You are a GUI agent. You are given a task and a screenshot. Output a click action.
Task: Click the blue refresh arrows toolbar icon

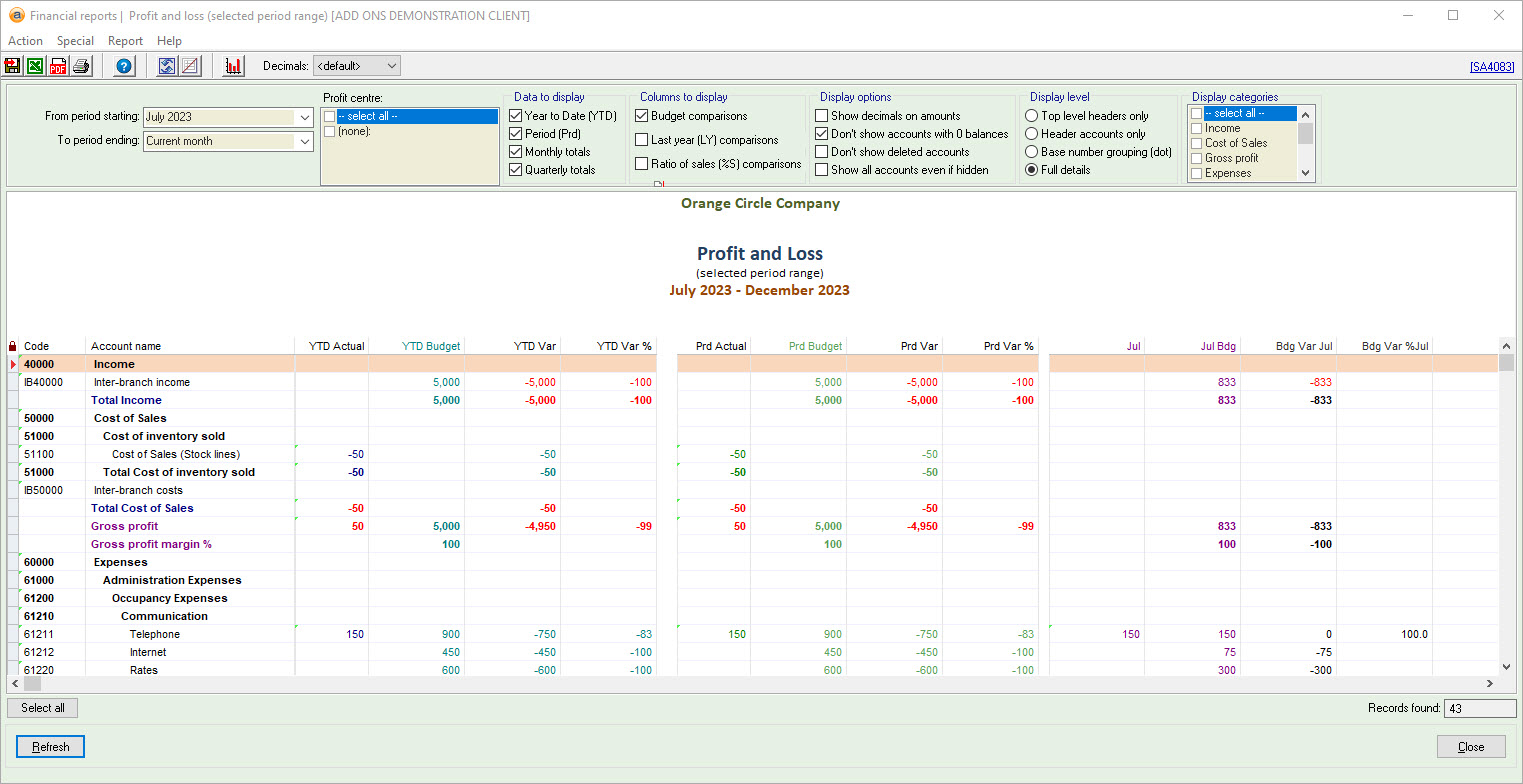click(167, 66)
